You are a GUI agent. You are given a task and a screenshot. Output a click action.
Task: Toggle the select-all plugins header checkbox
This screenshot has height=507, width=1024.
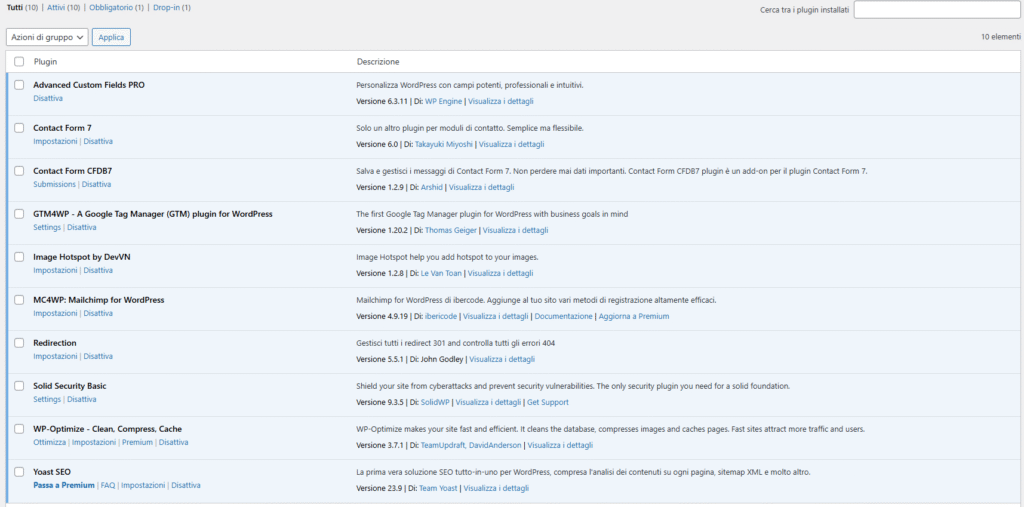pyautogui.click(x=19, y=62)
